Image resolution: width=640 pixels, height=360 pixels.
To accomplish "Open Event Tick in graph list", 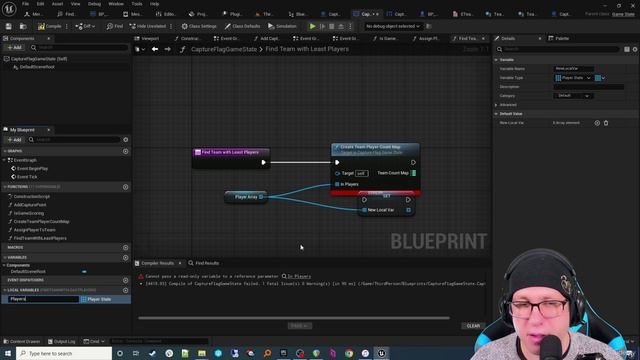I will (27, 177).
